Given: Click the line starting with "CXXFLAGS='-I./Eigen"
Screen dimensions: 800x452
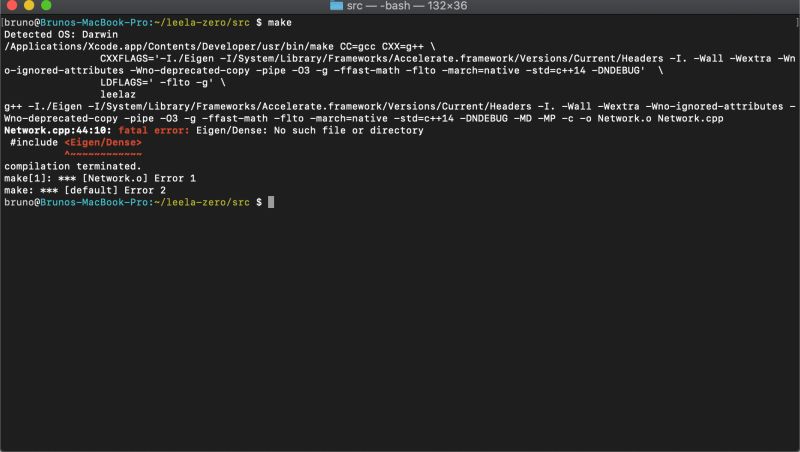Looking at the screenshot, I should (x=447, y=59).
